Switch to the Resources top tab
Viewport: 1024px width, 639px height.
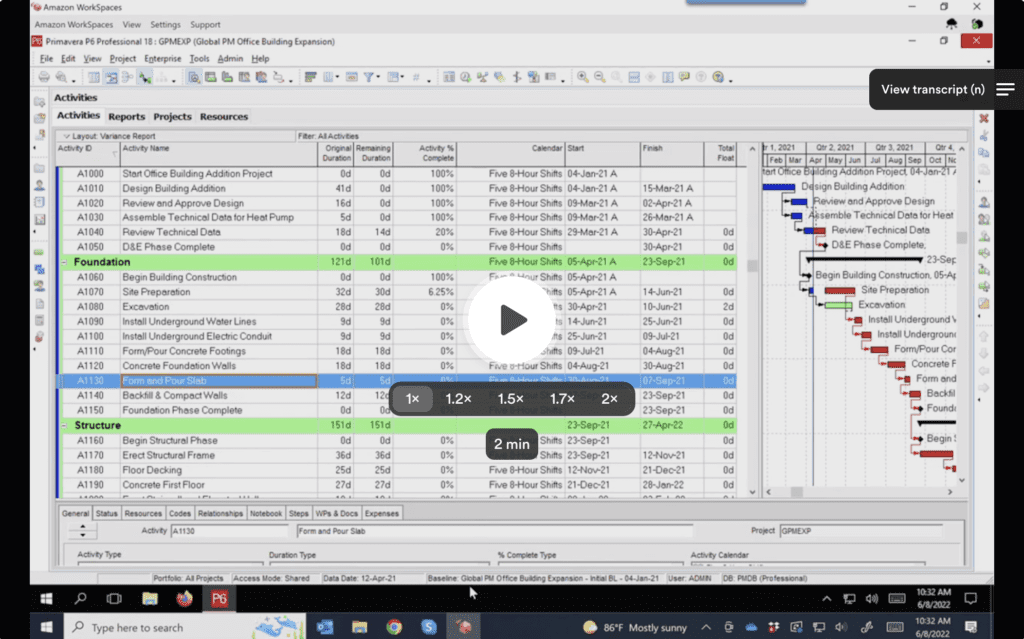click(224, 117)
